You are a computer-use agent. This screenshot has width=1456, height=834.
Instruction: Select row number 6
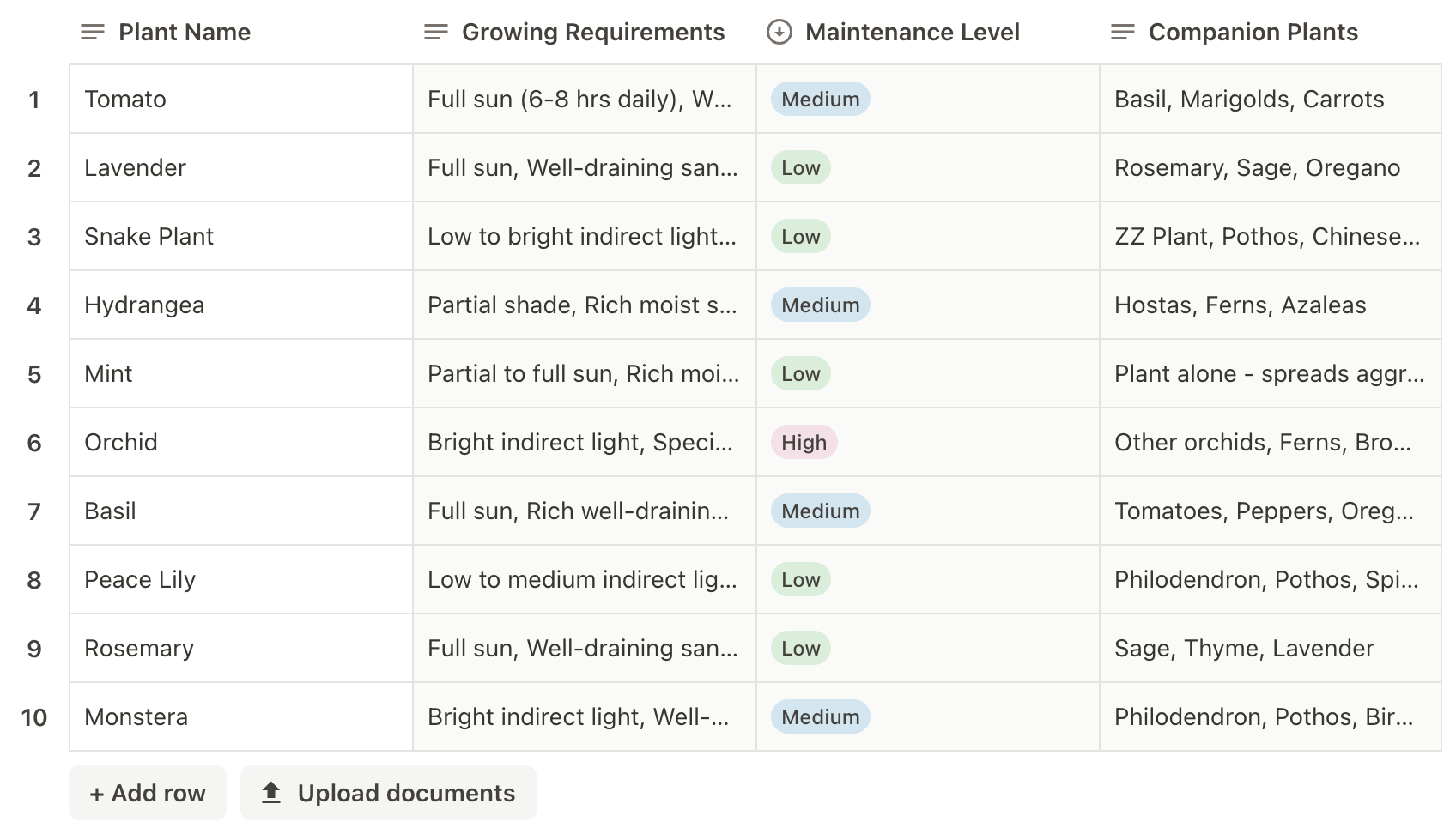34,443
